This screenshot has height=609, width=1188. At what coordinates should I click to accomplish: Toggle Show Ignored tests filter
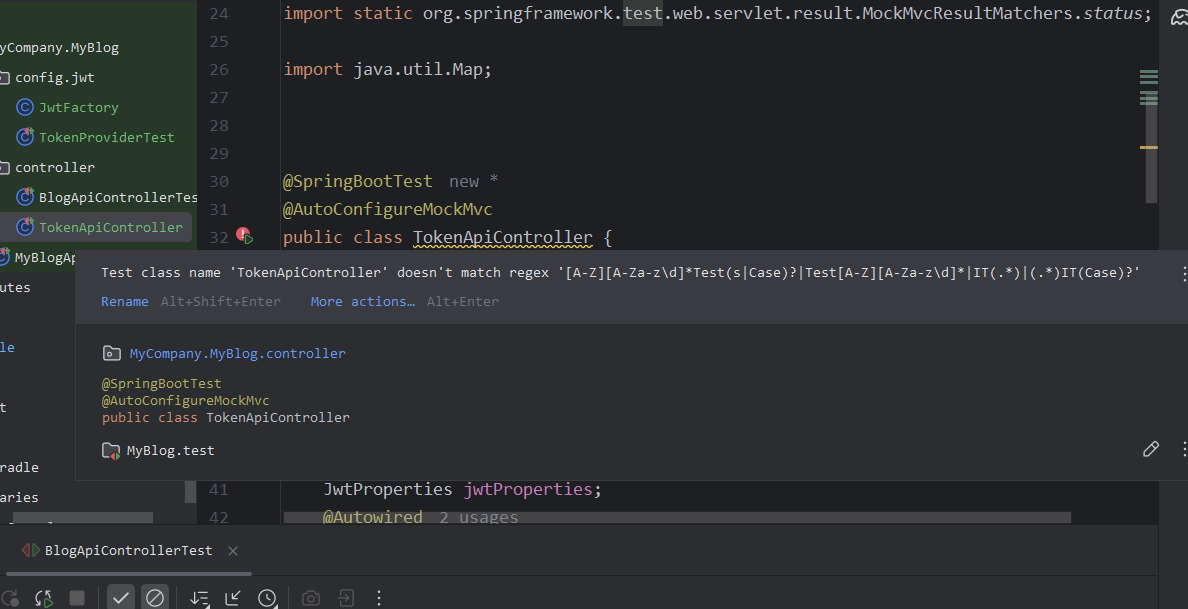(x=155, y=598)
